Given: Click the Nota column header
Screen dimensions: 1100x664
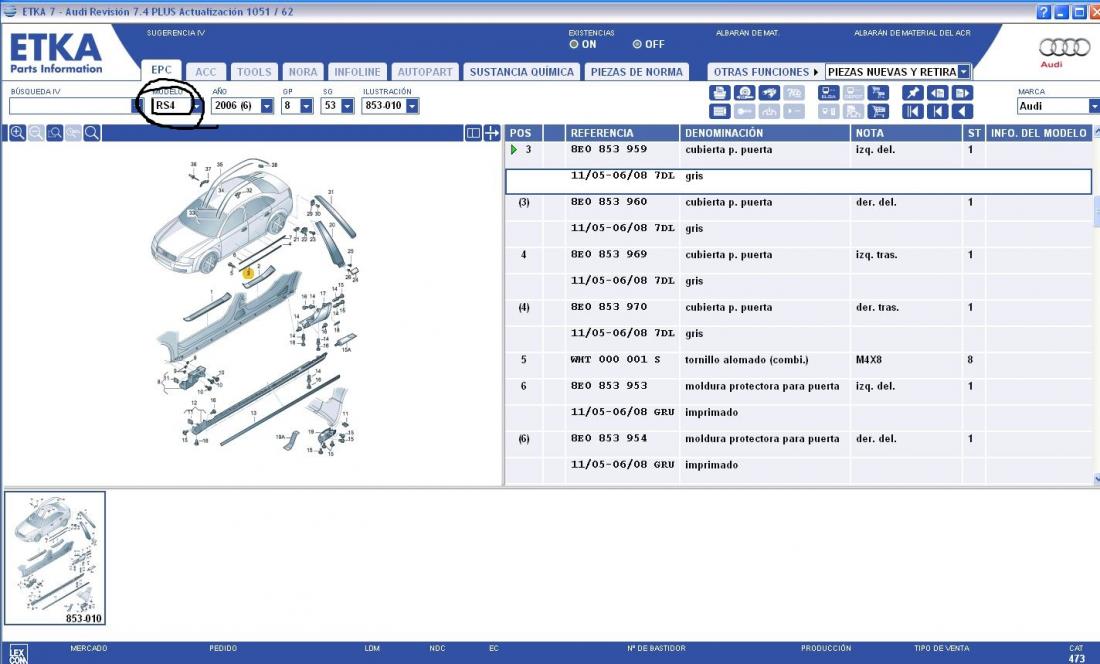Looking at the screenshot, I should pos(906,133).
